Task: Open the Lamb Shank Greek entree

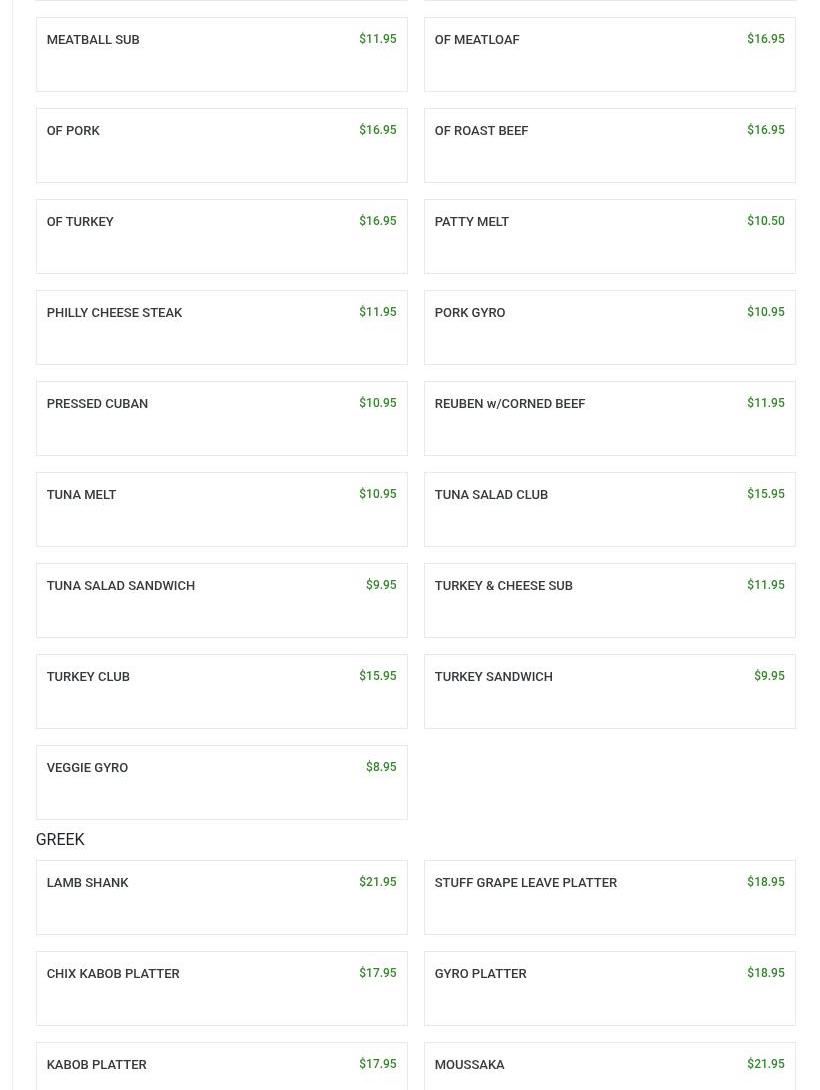Action: click(x=222, y=897)
